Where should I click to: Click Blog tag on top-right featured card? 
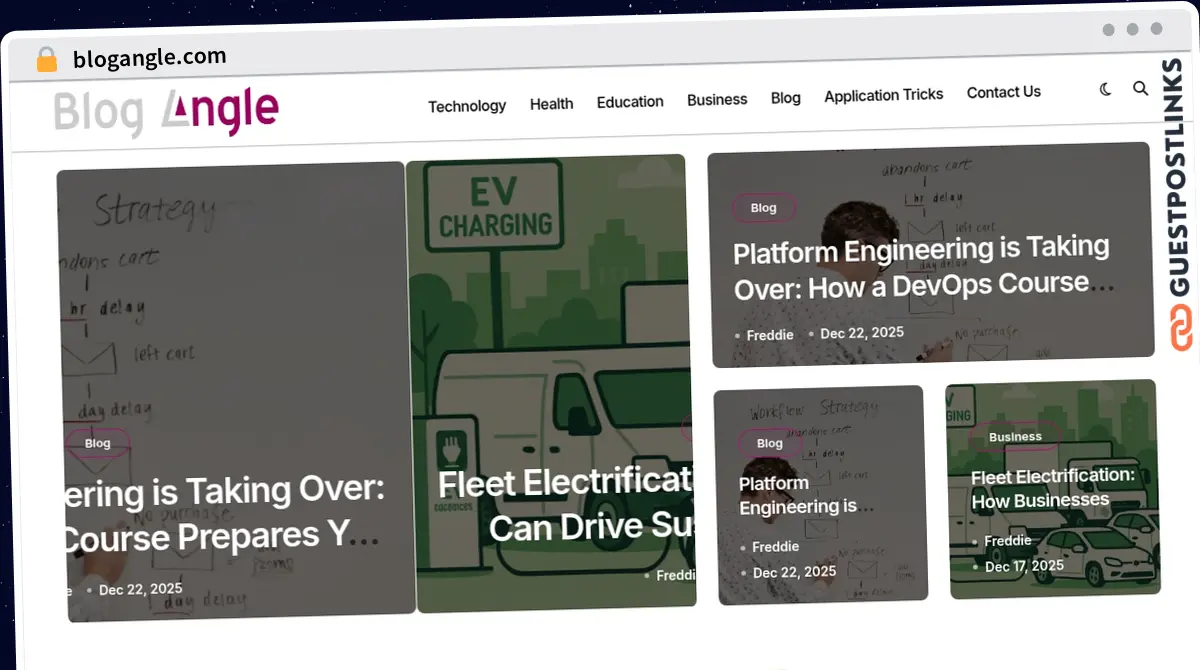pos(763,208)
